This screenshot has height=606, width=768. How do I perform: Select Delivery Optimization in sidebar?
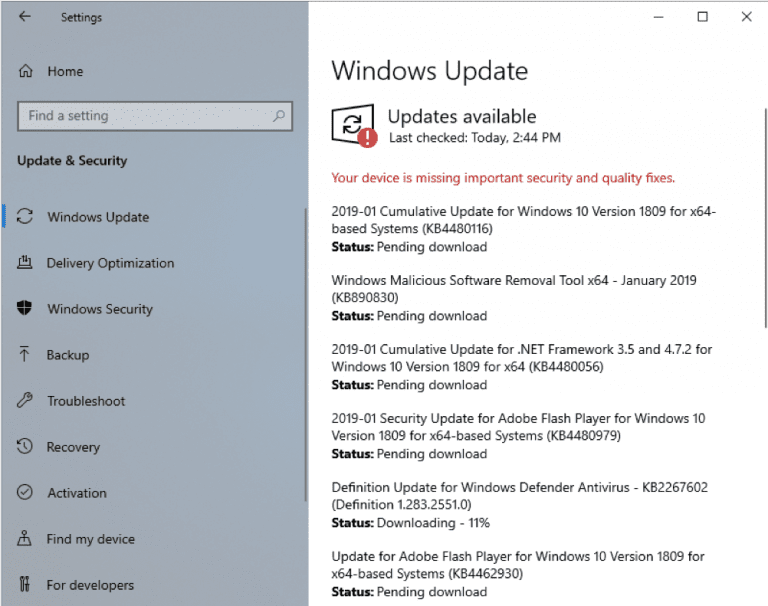110,263
